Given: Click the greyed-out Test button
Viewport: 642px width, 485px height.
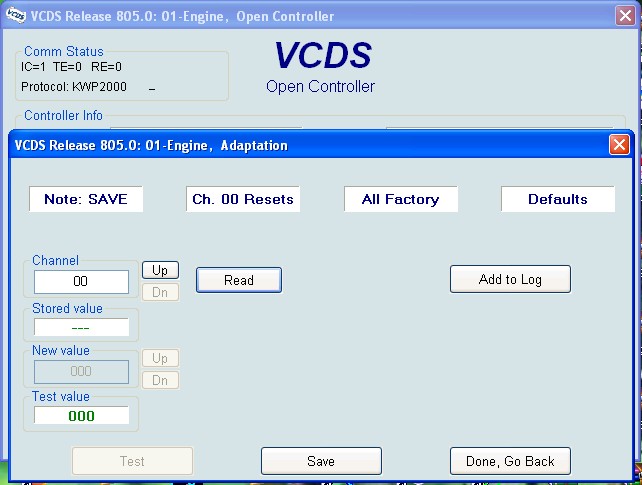Looking at the screenshot, I should (x=132, y=461).
